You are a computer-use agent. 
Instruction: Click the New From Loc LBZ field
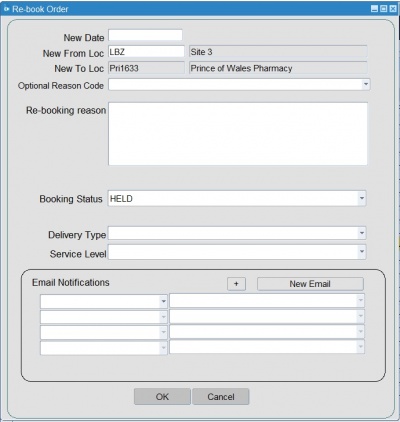[x=146, y=52]
